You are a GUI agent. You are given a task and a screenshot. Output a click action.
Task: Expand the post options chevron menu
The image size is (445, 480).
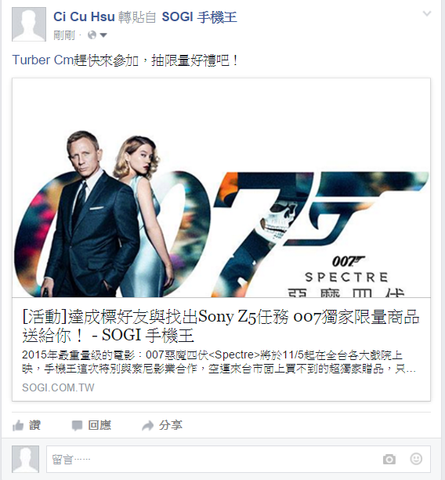427,14
